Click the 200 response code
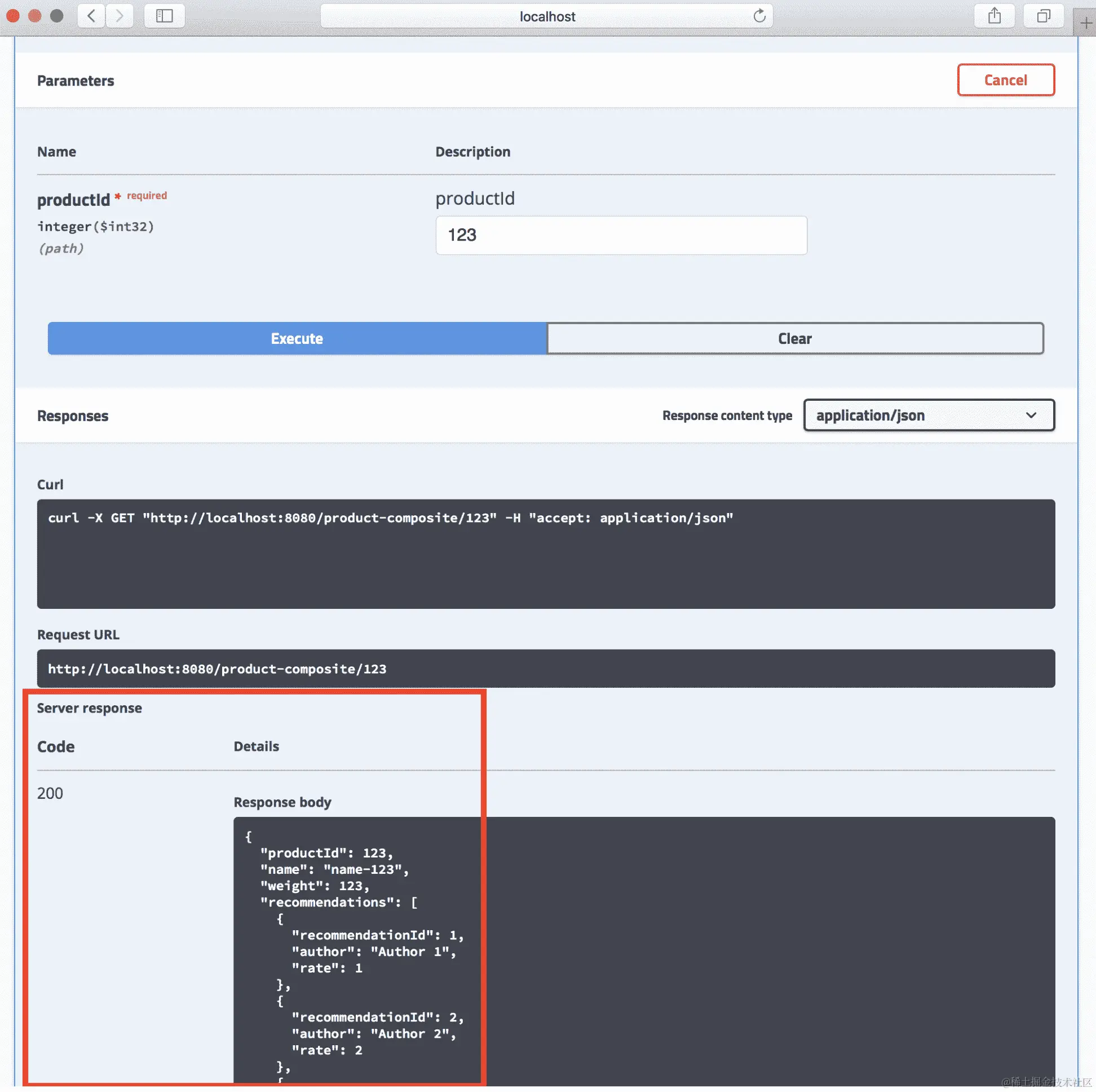The image size is (1096, 1092). tap(50, 793)
